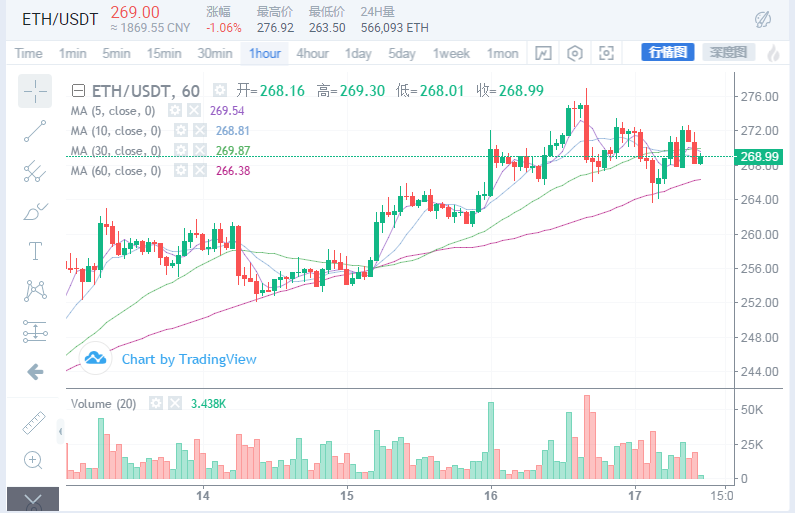Switch to 深度图 depth chart view

coord(729,52)
